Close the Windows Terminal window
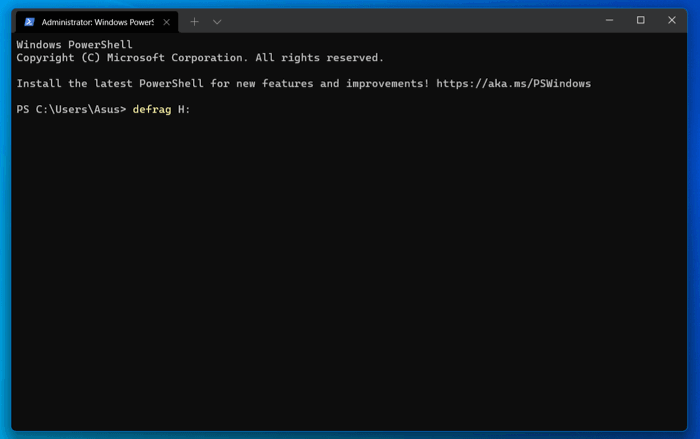The height and width of the screenshot is (439, 700). click(672, 20)
